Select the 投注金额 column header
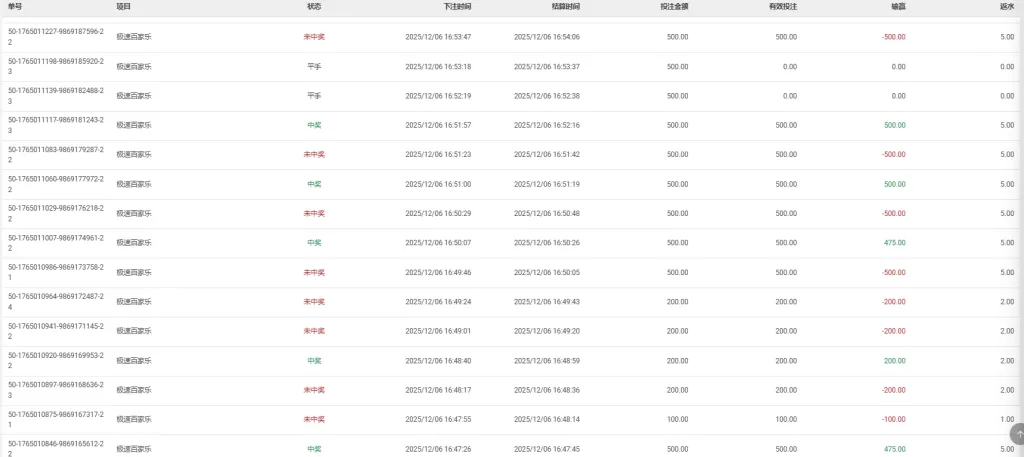The width and height of the screenshot is (1024, 457). tap(674, 6)
